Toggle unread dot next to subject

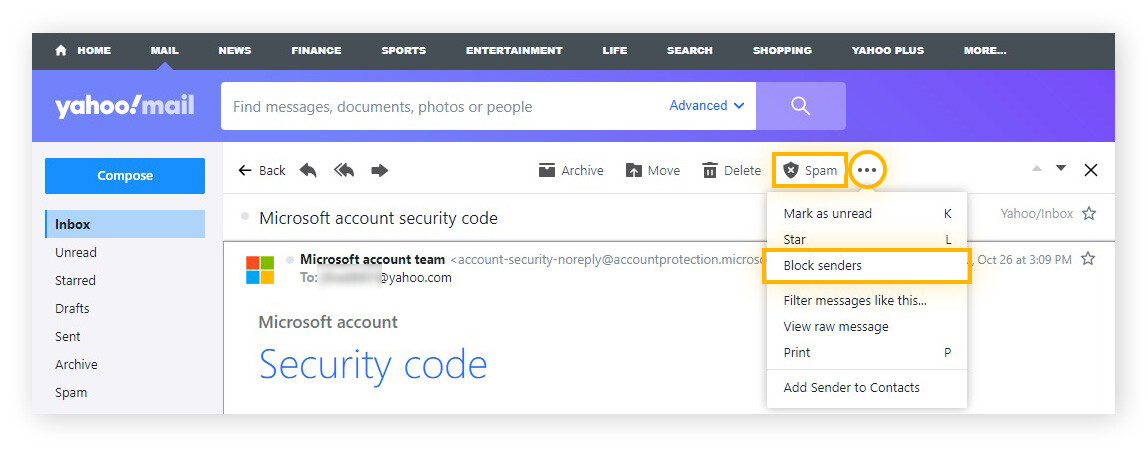[x=245, y=217]
